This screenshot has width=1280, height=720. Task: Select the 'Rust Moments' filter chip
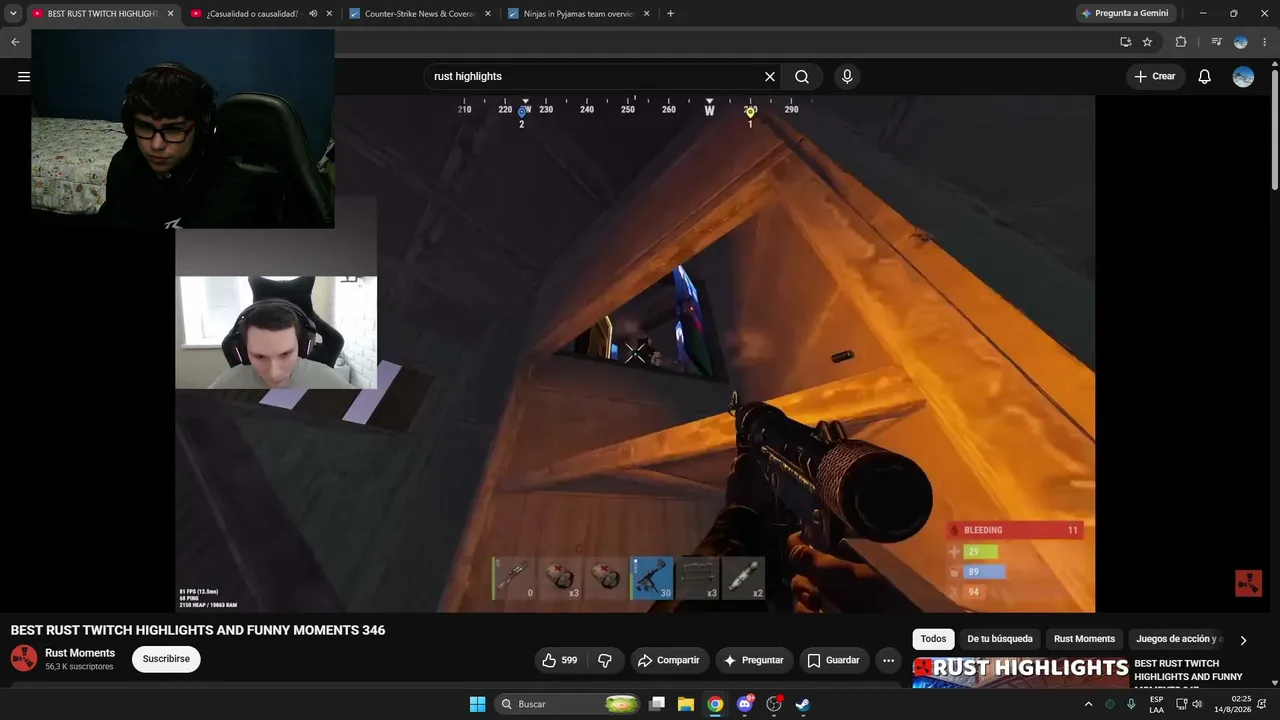(1084, 639)
